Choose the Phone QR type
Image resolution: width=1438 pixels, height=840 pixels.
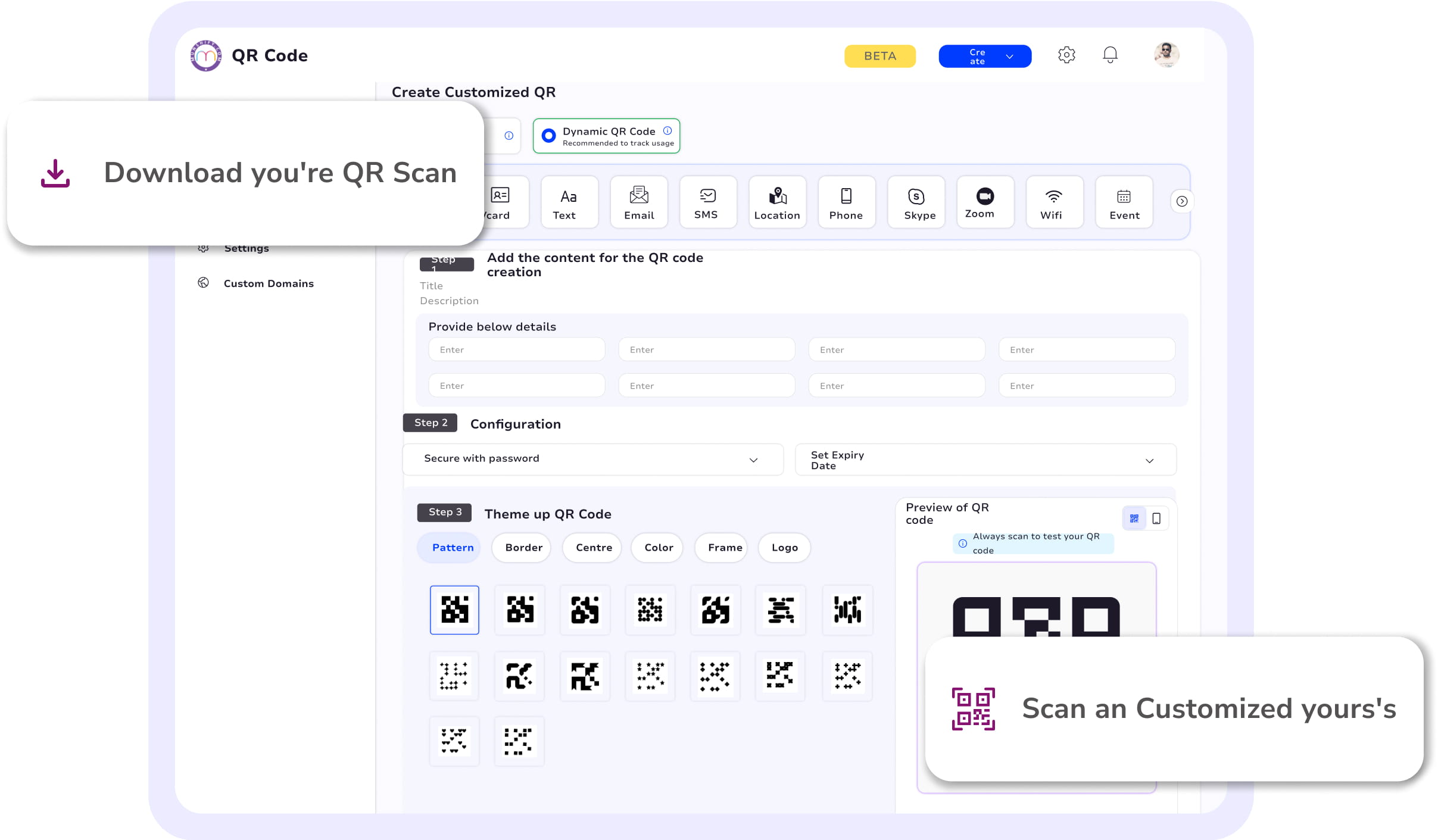(846, 202)
